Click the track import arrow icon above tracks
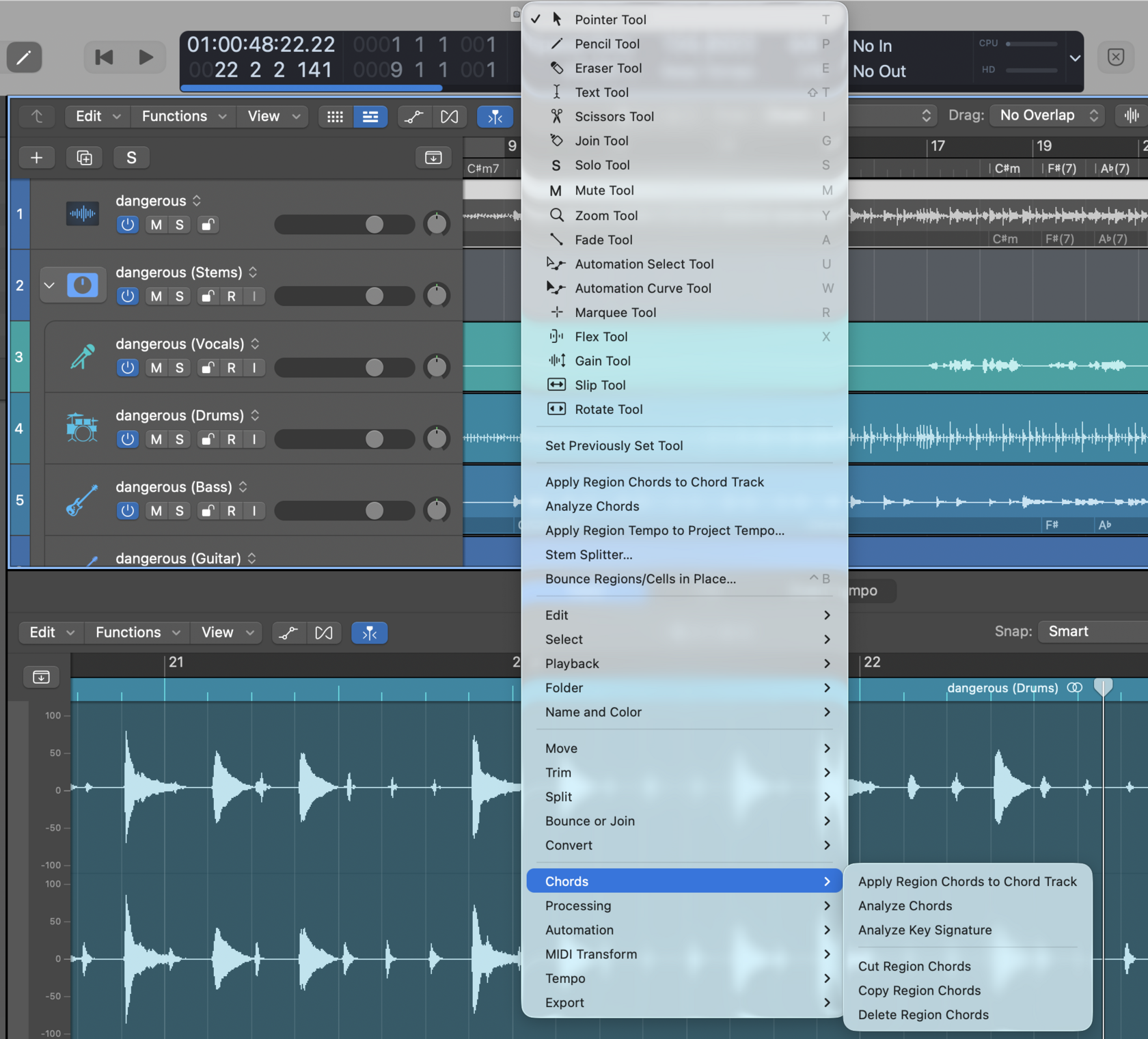 point(433,157)
